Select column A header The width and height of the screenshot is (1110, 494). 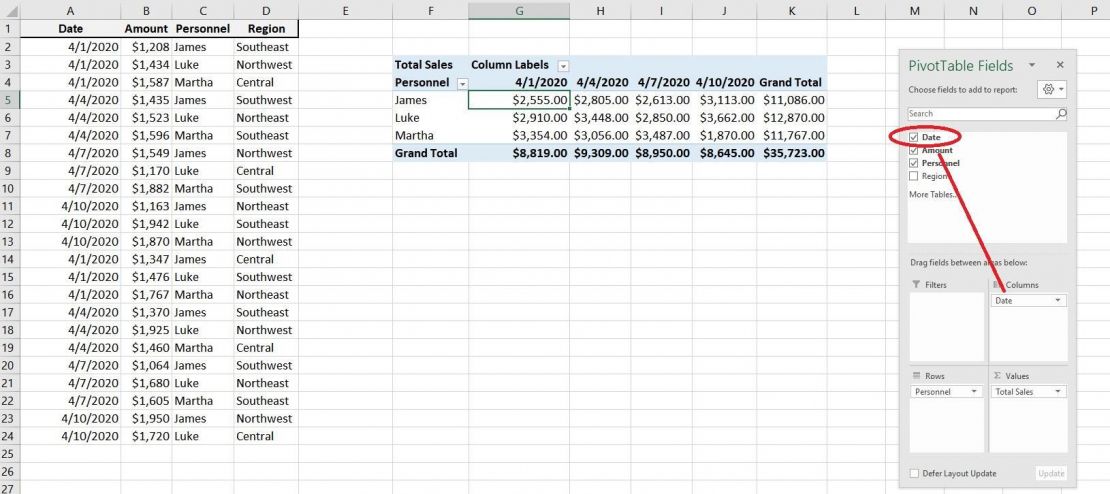click(70, 11)
